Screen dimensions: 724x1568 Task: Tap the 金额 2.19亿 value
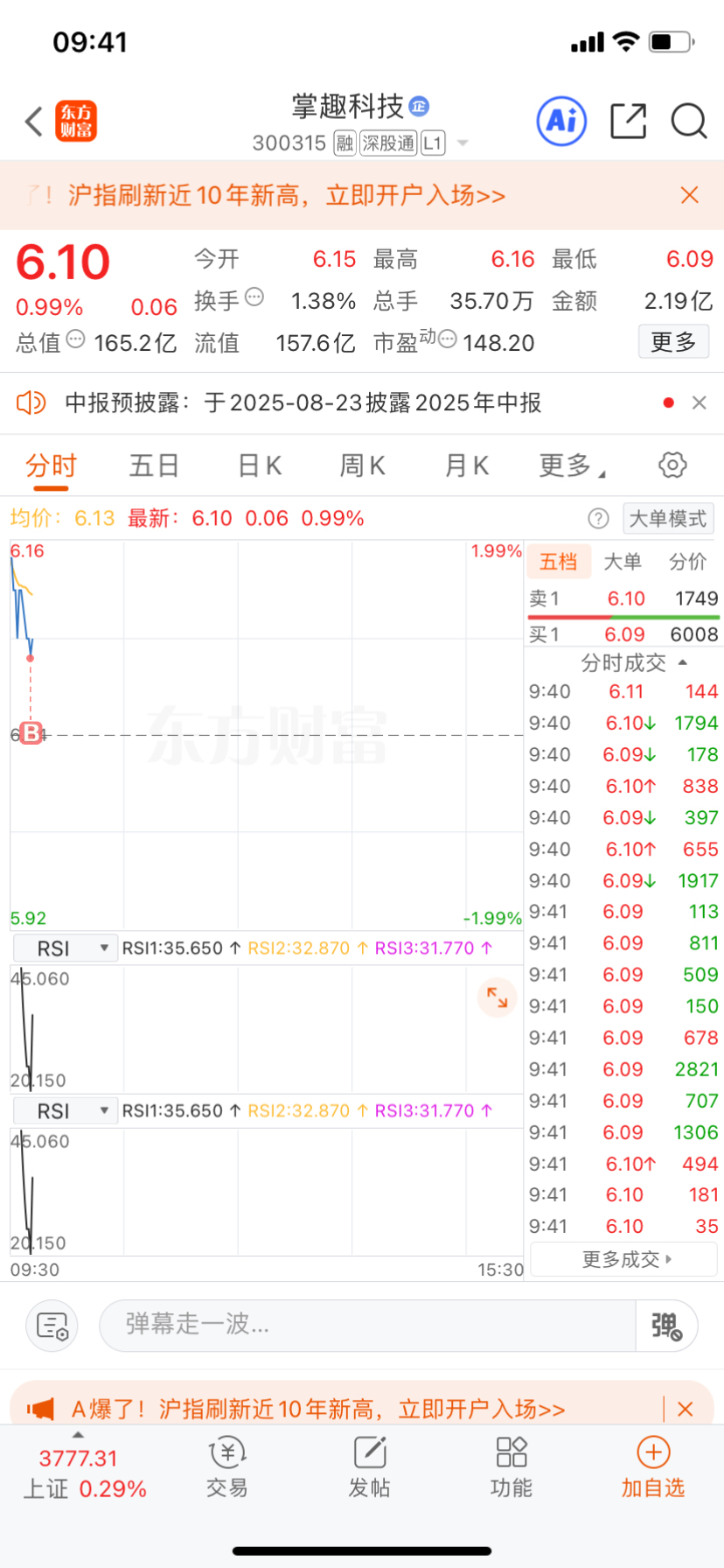click(632, 301)
